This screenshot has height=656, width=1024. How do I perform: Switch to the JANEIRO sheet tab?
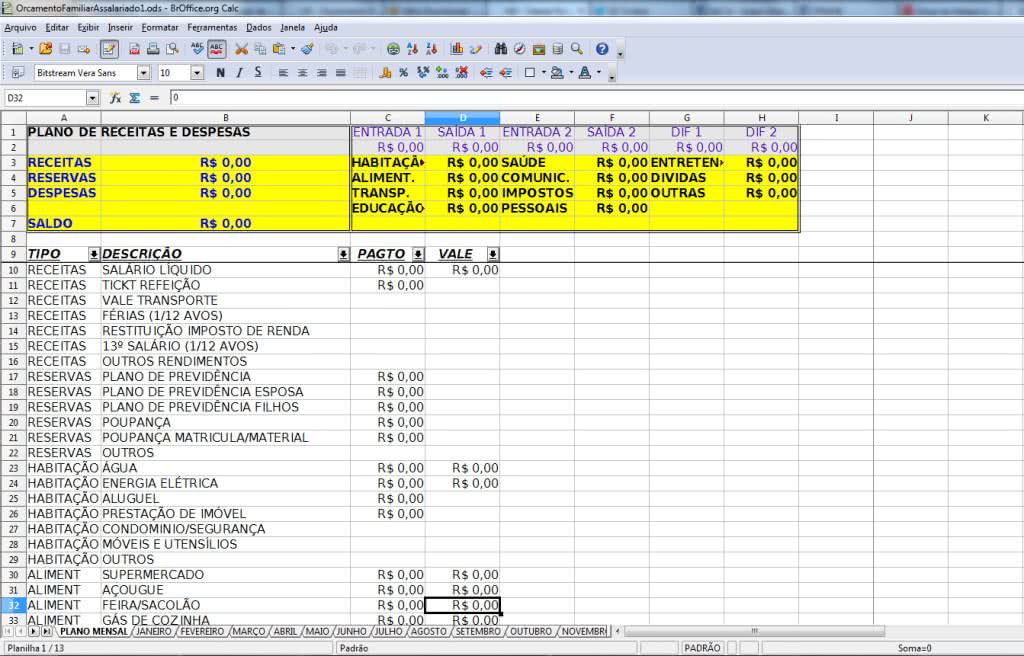[x=154, y=632]
